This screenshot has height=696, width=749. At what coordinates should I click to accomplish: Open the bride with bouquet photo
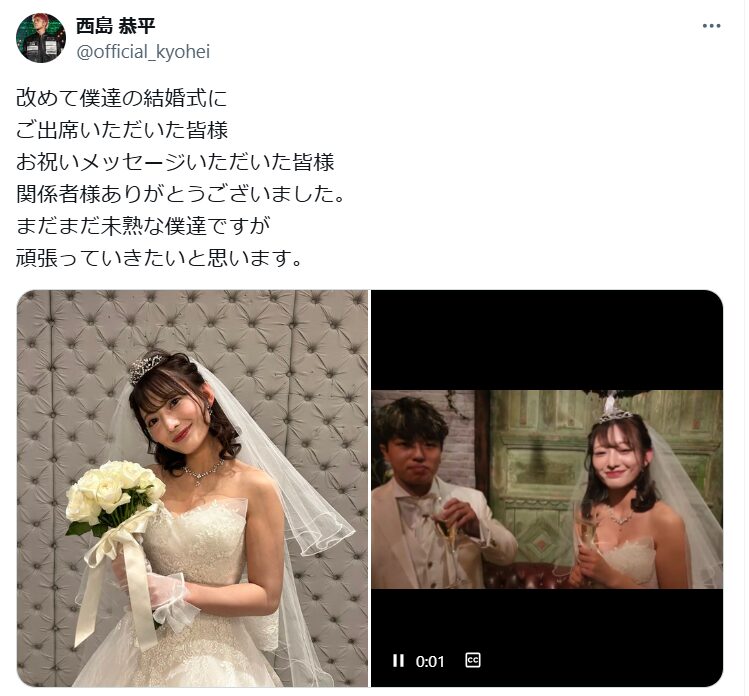click(x=193, y=488)
